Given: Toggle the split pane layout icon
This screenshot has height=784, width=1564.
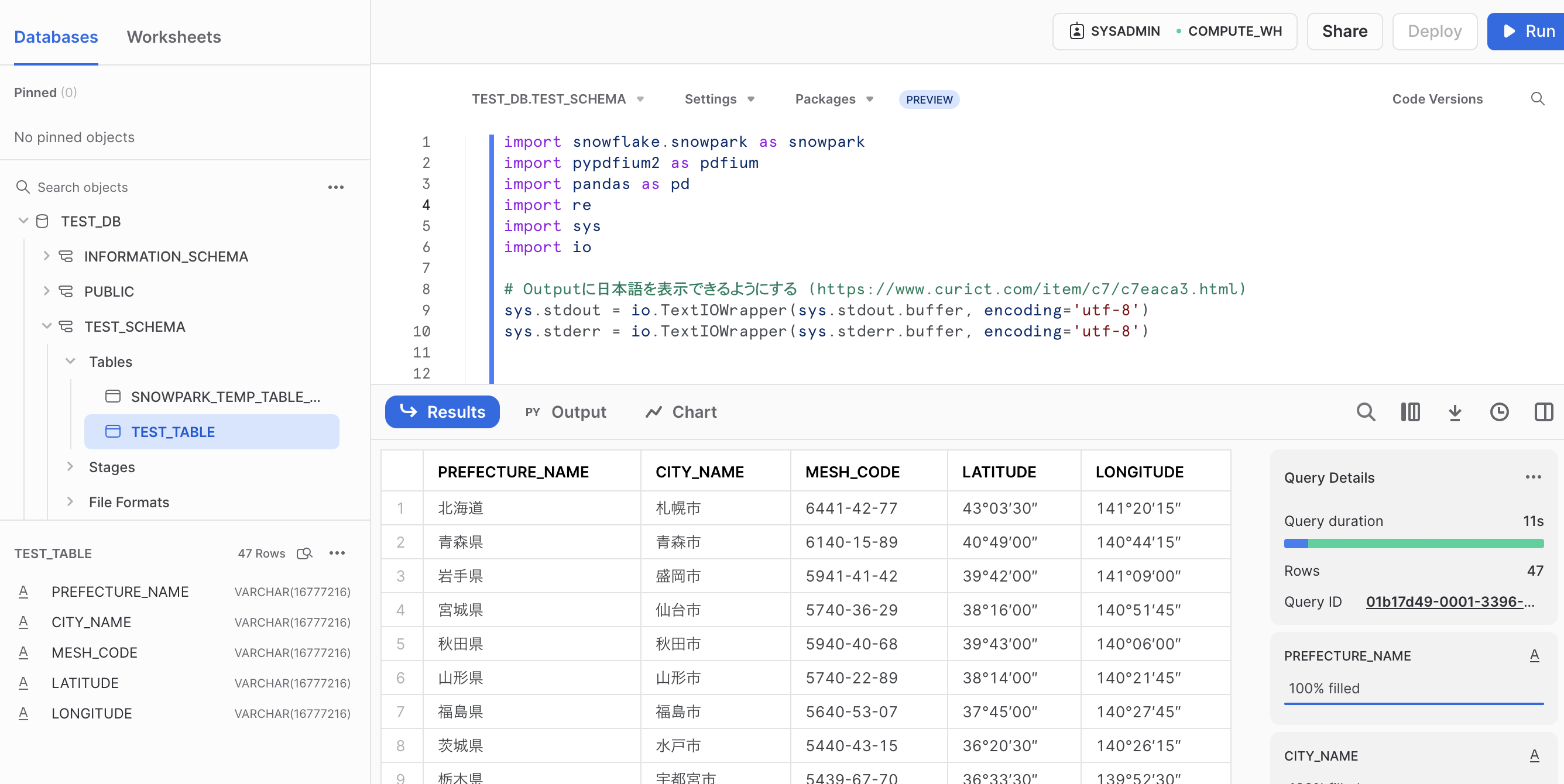Looking at the screenshot, I should tap(1544, 412).
